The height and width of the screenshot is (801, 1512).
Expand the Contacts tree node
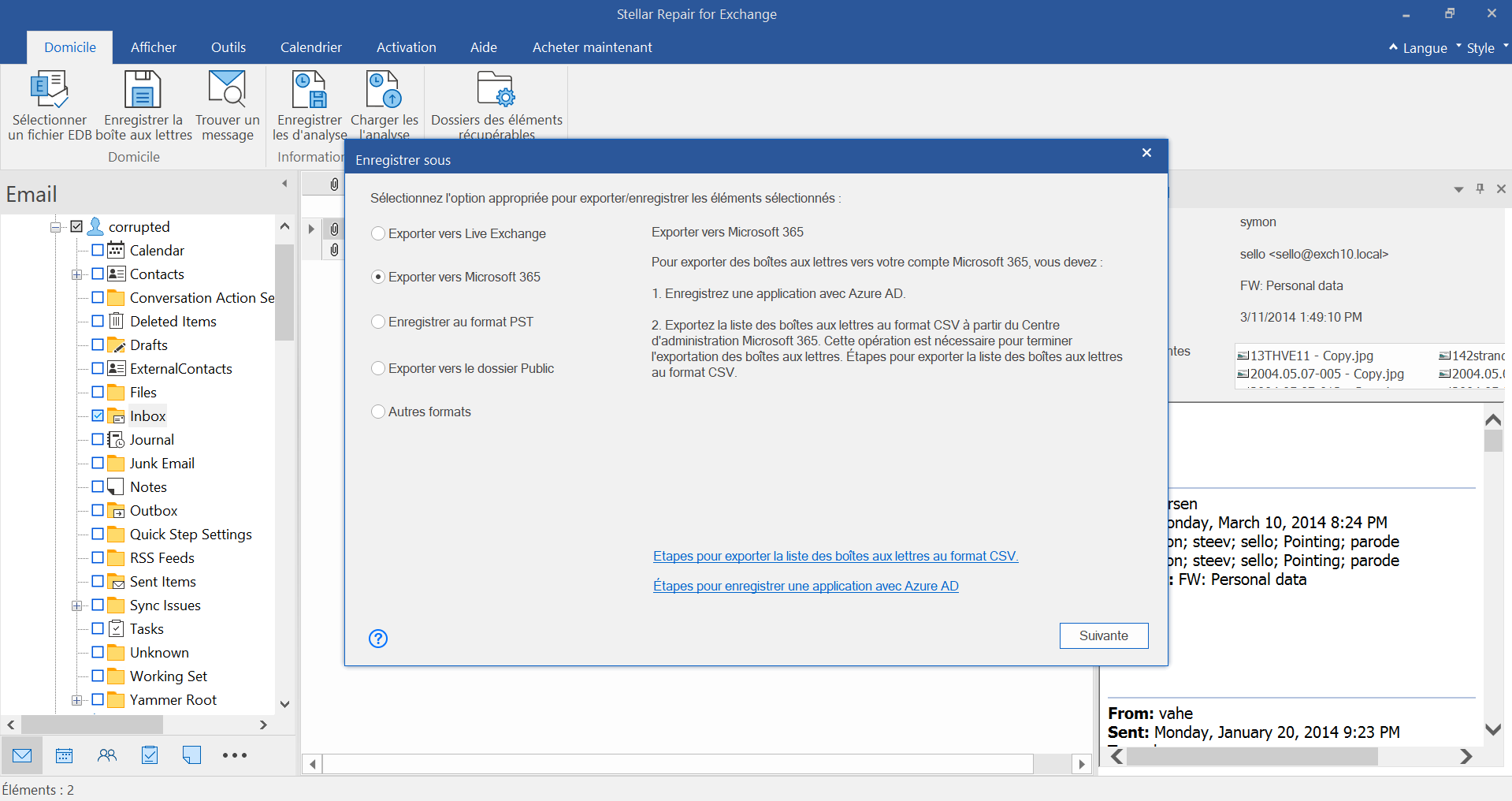77,274
